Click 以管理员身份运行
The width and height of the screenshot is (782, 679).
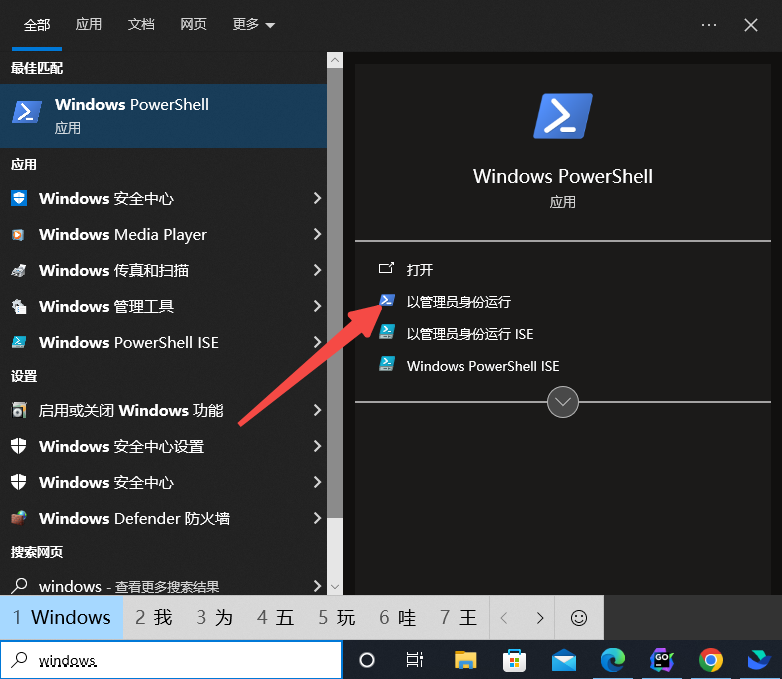point(458,302)
